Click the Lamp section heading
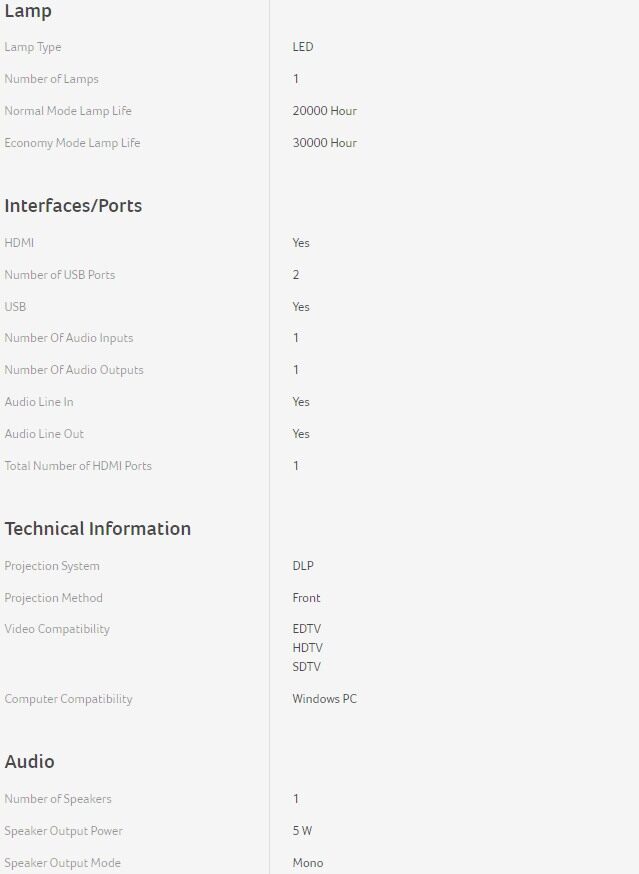Viewport: 639px width, 874px height. (x=28, y=12)
